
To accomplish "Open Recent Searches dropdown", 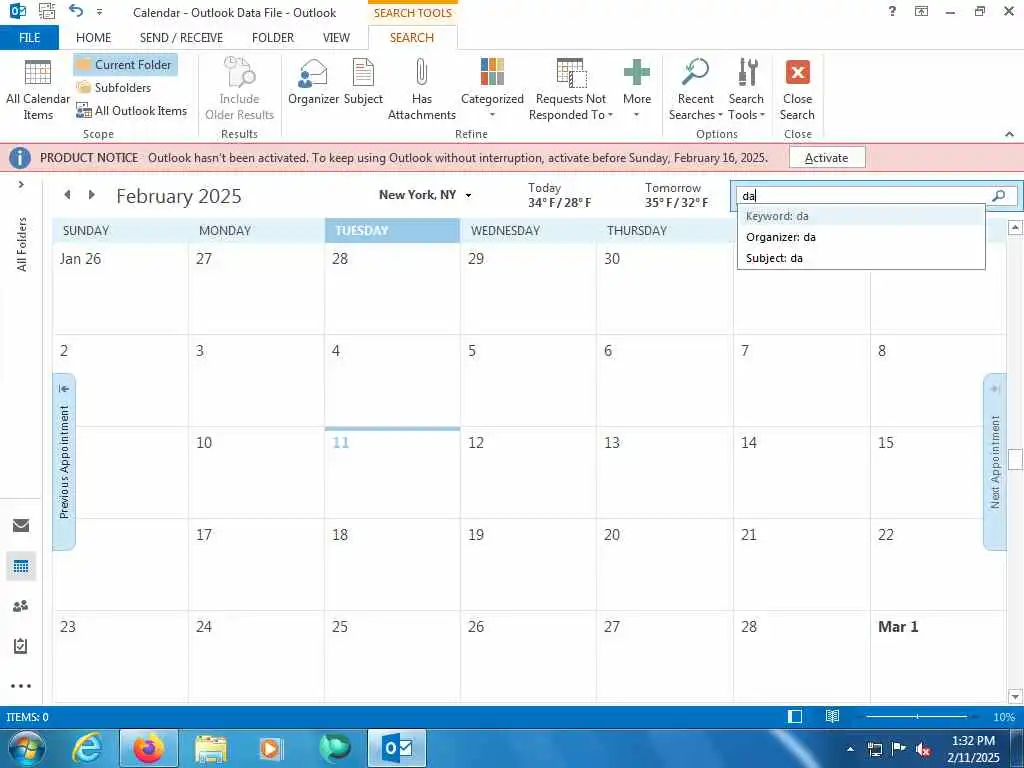I will tap(695, 89).
